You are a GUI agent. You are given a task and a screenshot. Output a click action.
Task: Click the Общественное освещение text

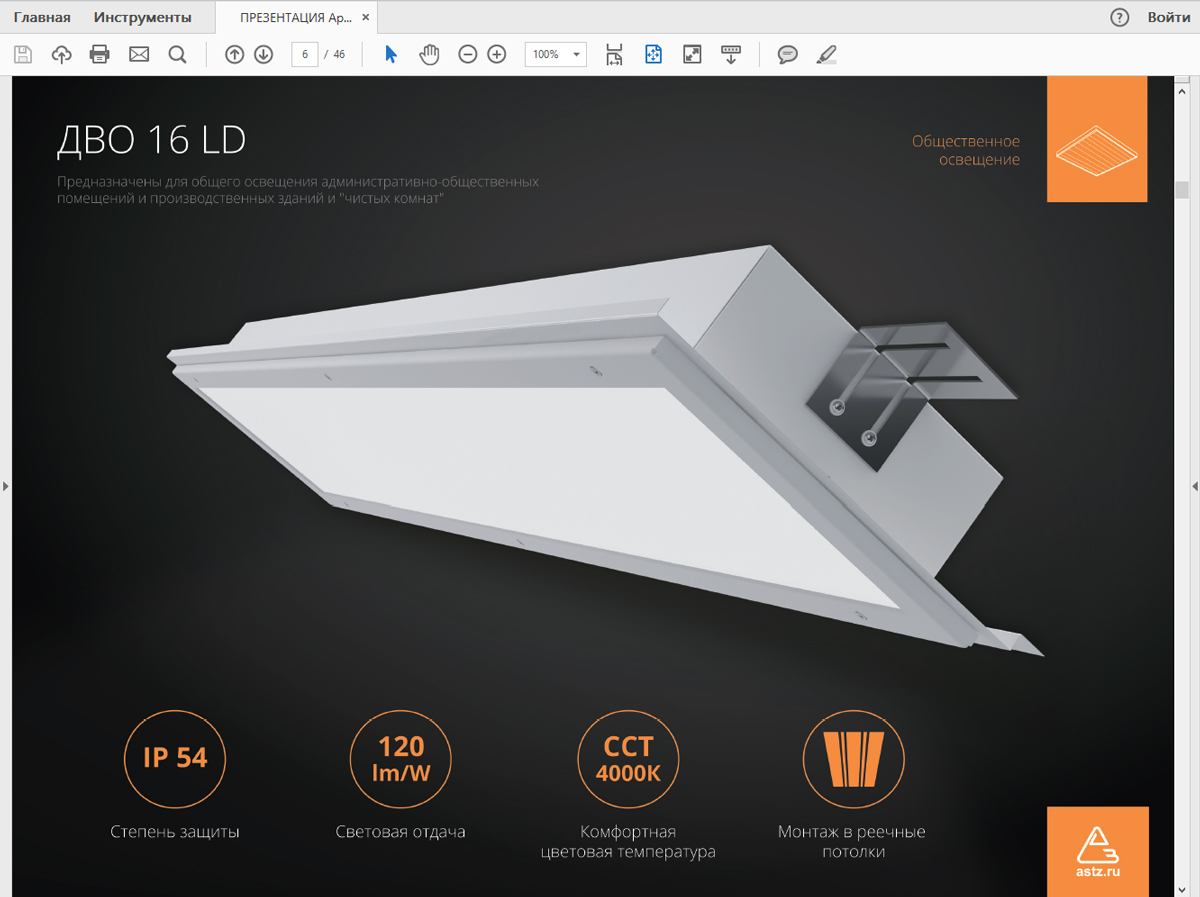966,150
